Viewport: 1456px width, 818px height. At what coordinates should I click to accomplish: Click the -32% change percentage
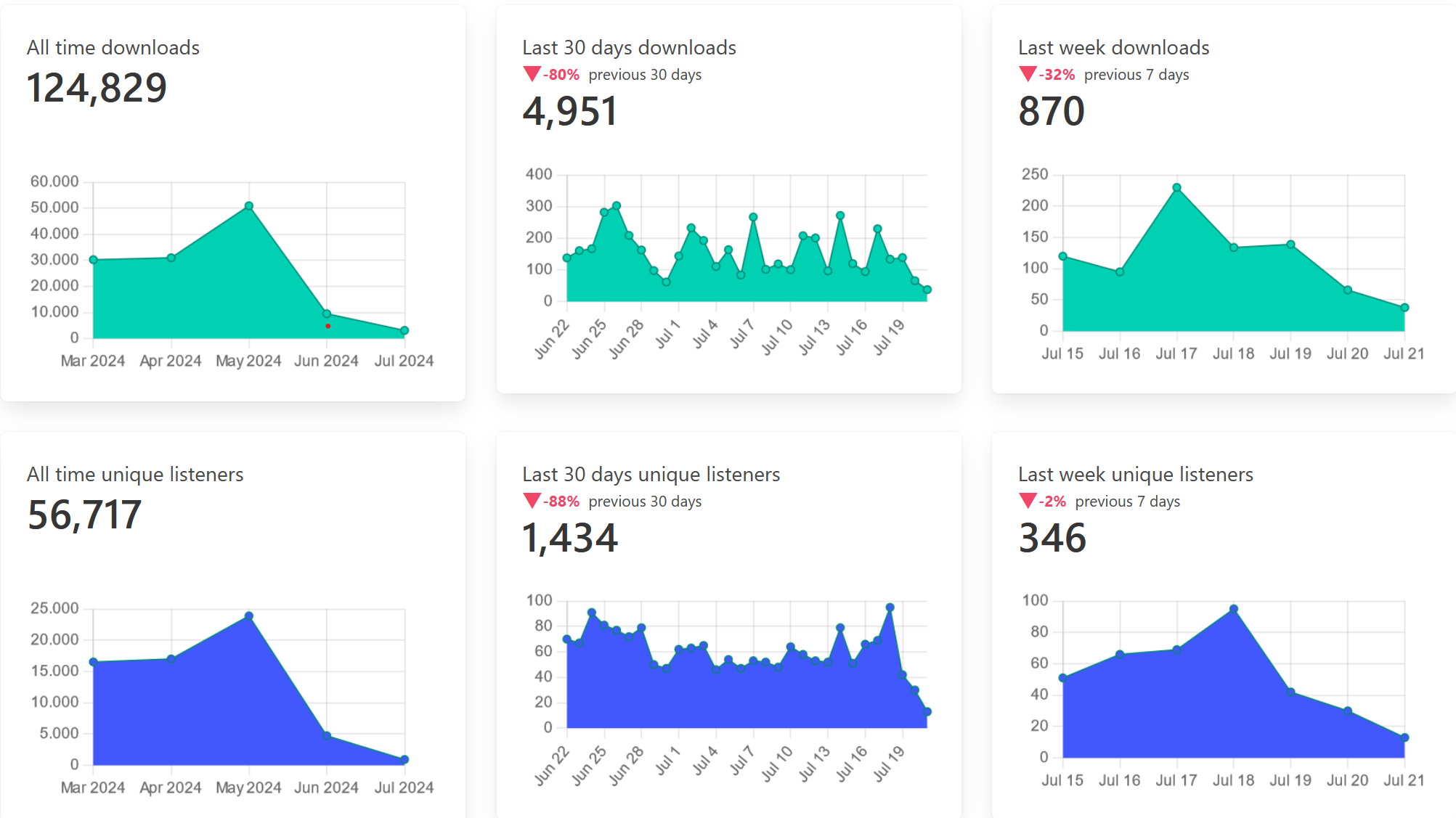[1057, 75]
